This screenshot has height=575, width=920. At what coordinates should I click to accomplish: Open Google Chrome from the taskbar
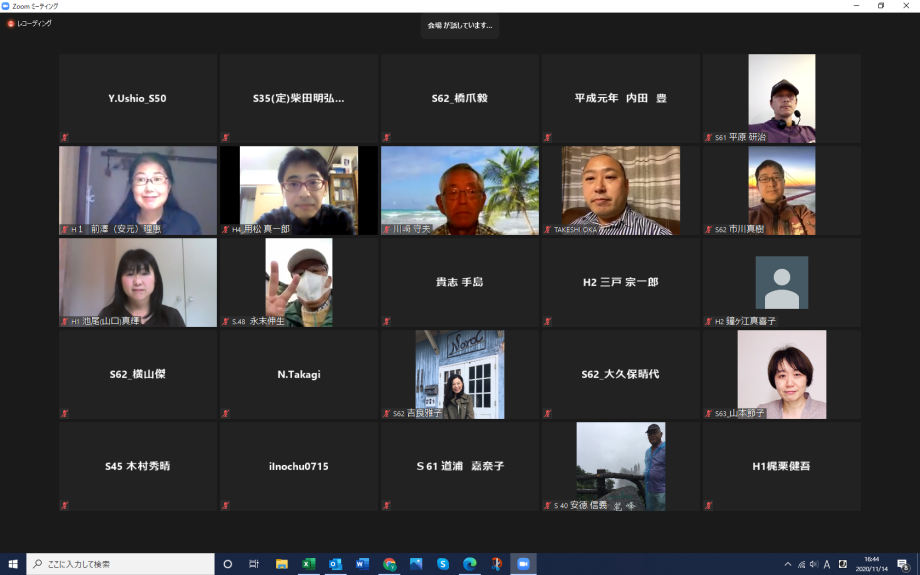tap(389, 564)
